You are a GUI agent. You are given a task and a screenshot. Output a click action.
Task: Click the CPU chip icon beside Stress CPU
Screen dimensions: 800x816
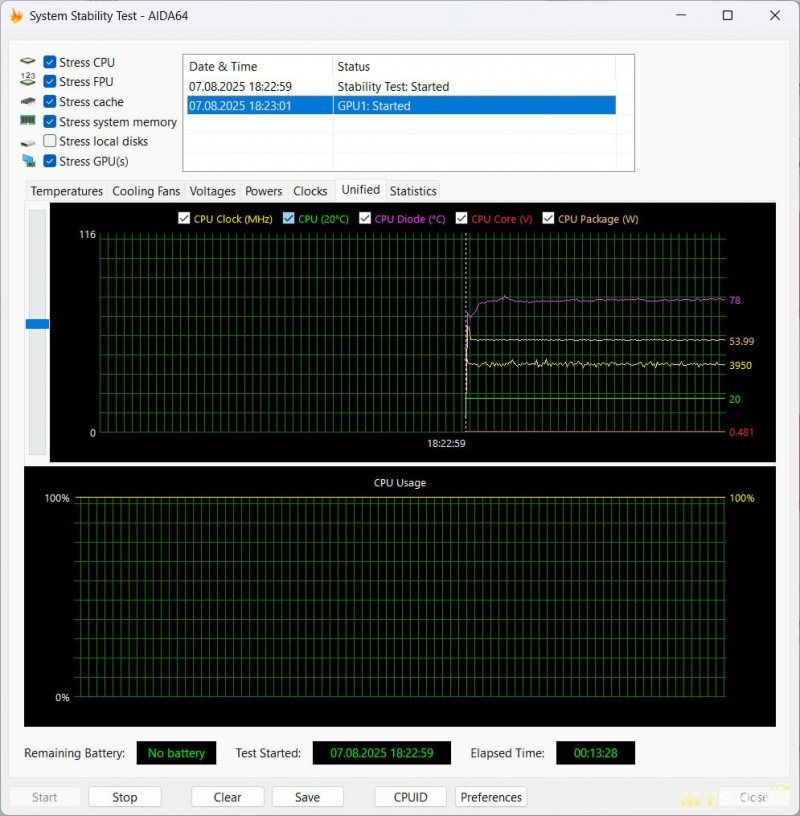pos(28,62)
